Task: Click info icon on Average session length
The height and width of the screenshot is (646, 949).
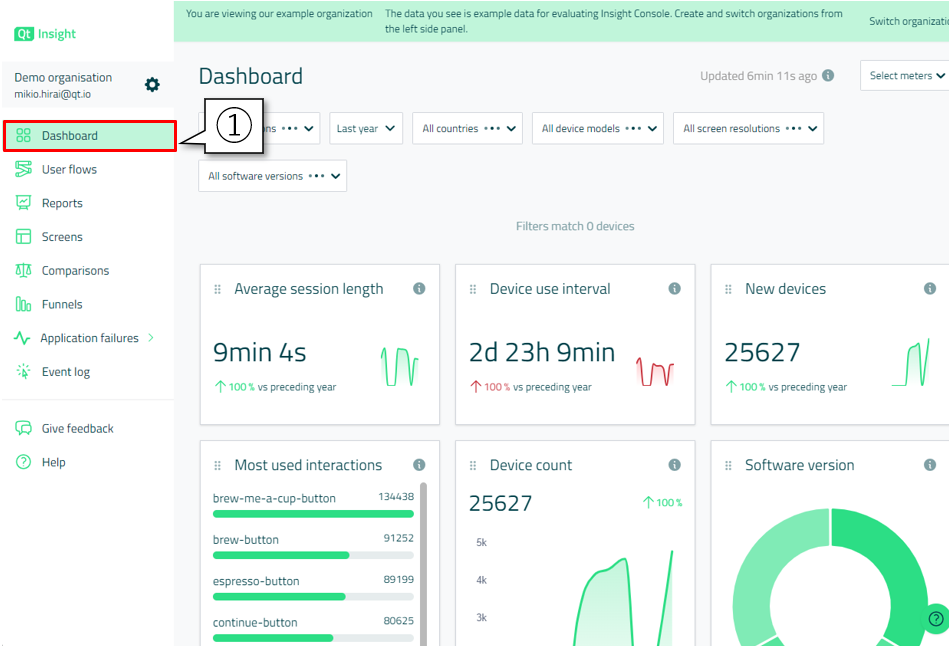Action: tap(419, 289)
